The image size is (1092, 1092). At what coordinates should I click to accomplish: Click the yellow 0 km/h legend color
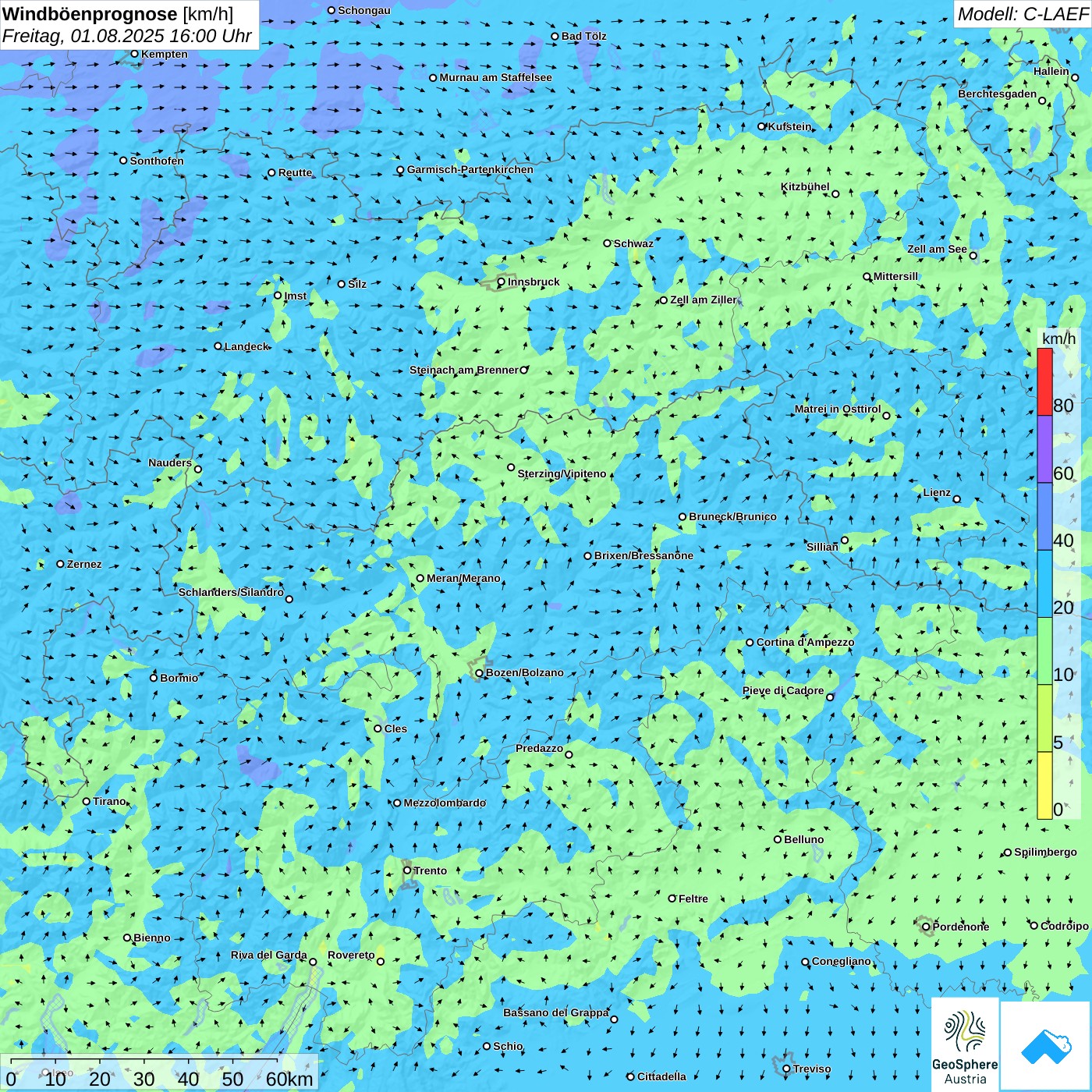coord(1044,785)
